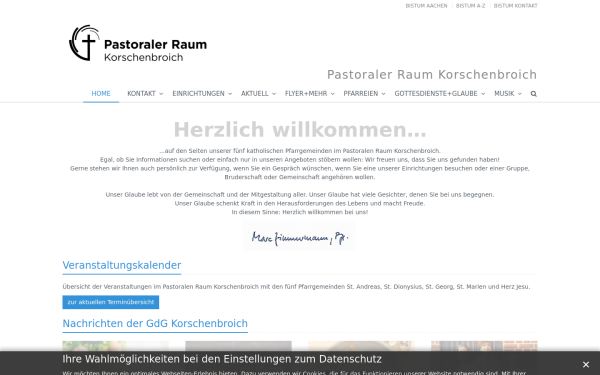Viewport: 600px width, 375px height.
Task: Close the Datenschutz cookie banner
Action: pyautogui.click(x=585, y=364)
